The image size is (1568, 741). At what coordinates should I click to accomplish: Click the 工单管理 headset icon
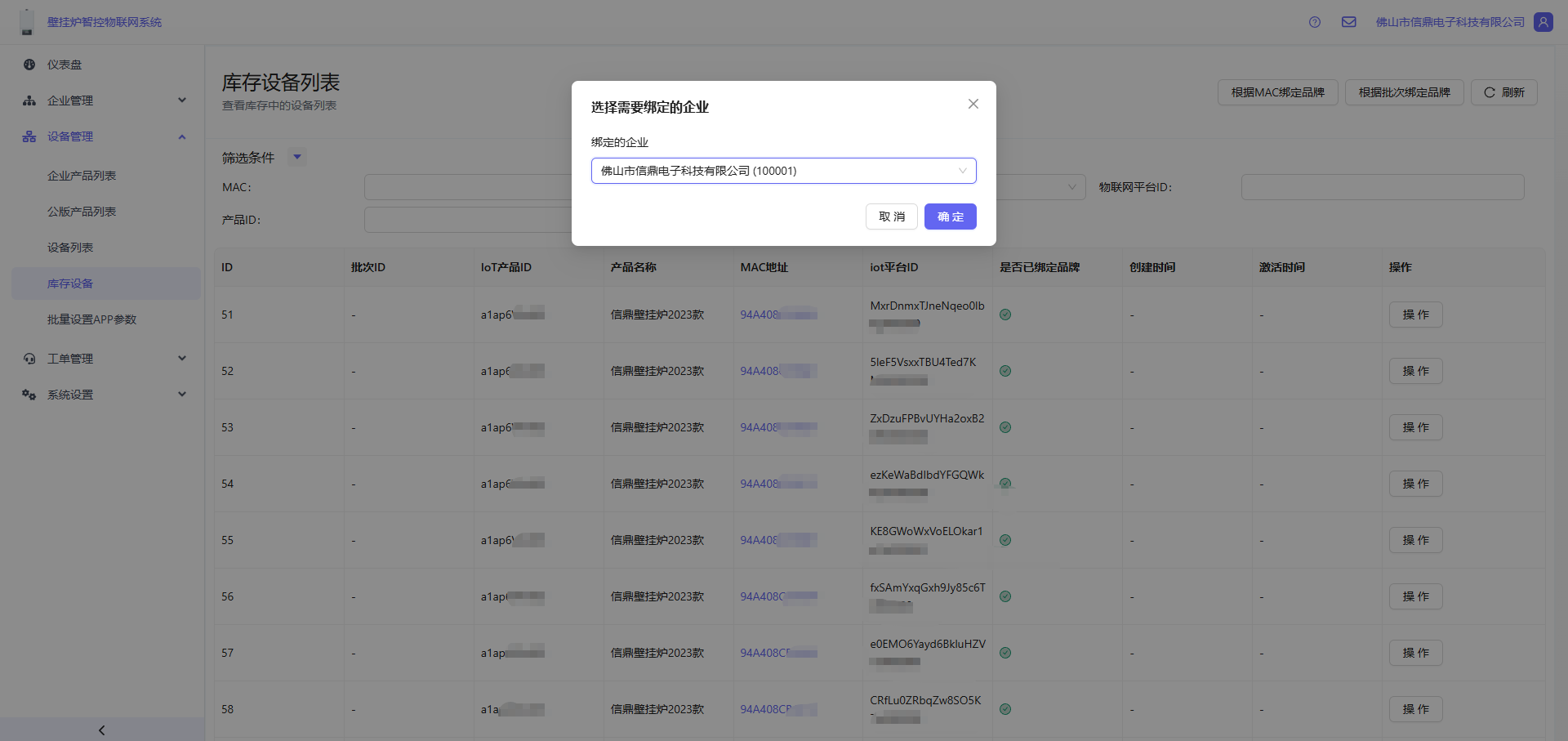coord(29,359)
